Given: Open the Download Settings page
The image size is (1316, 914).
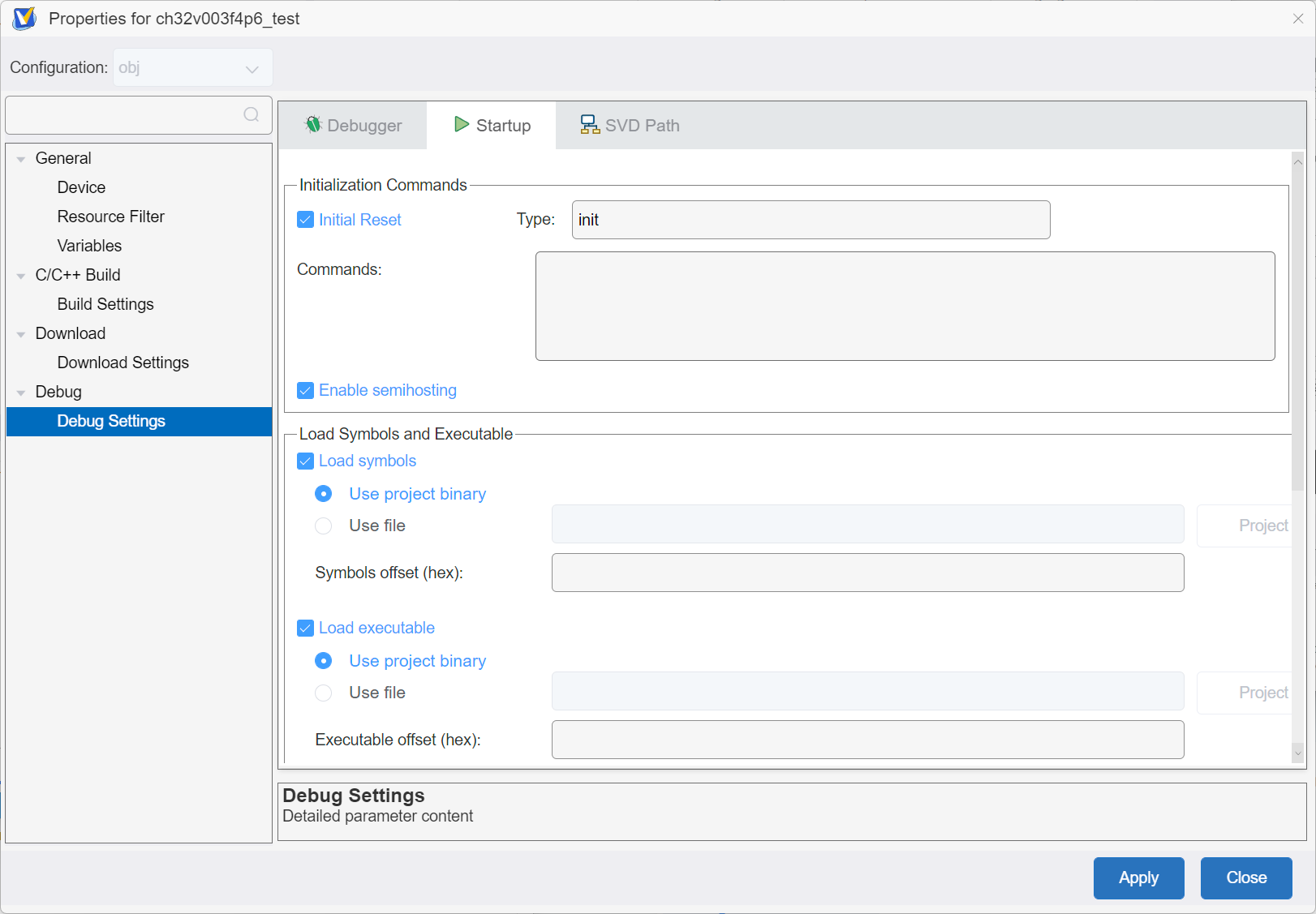Looking at the screenshot, I should (123, 363).
